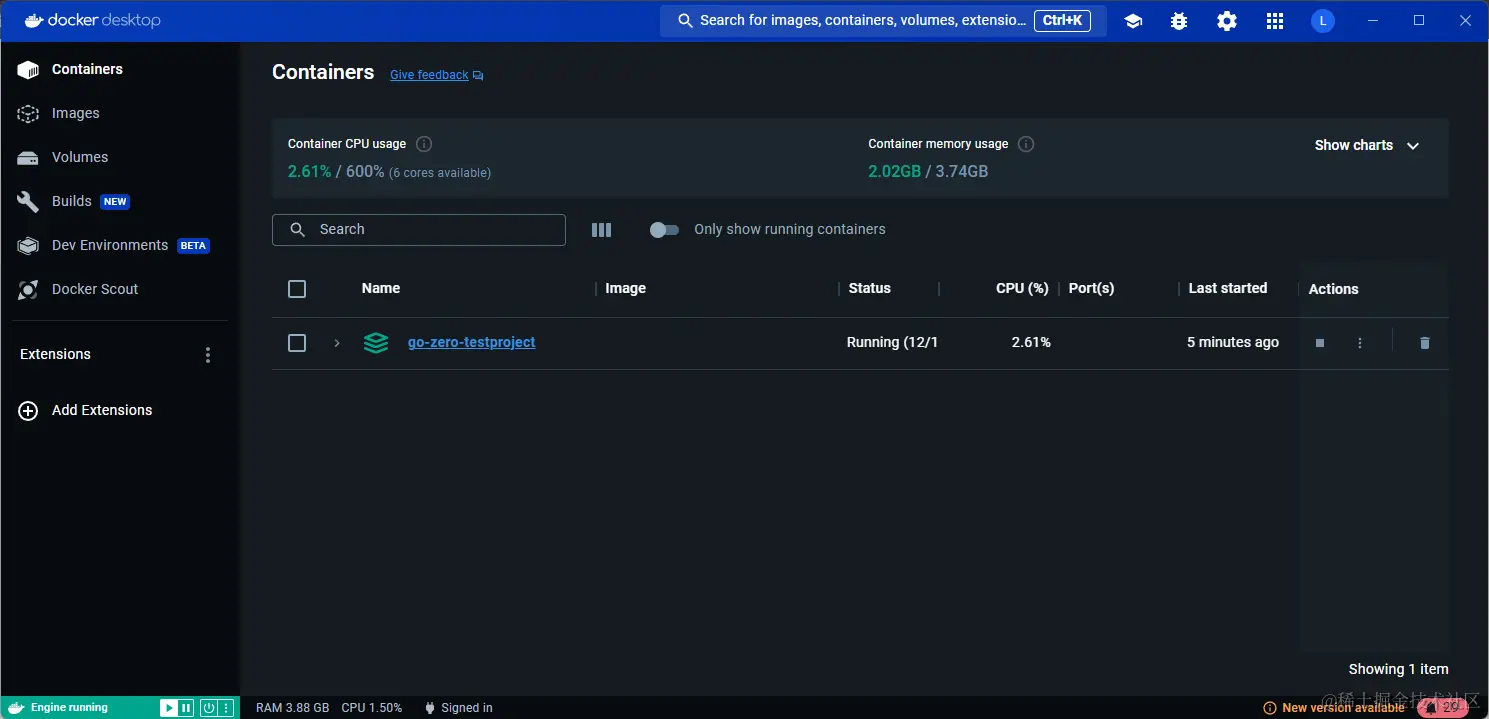Image resolution: width=1489 pixels, height=719 pixels.
Task: Sort by Last started column header
Action: click(1228, 288)
